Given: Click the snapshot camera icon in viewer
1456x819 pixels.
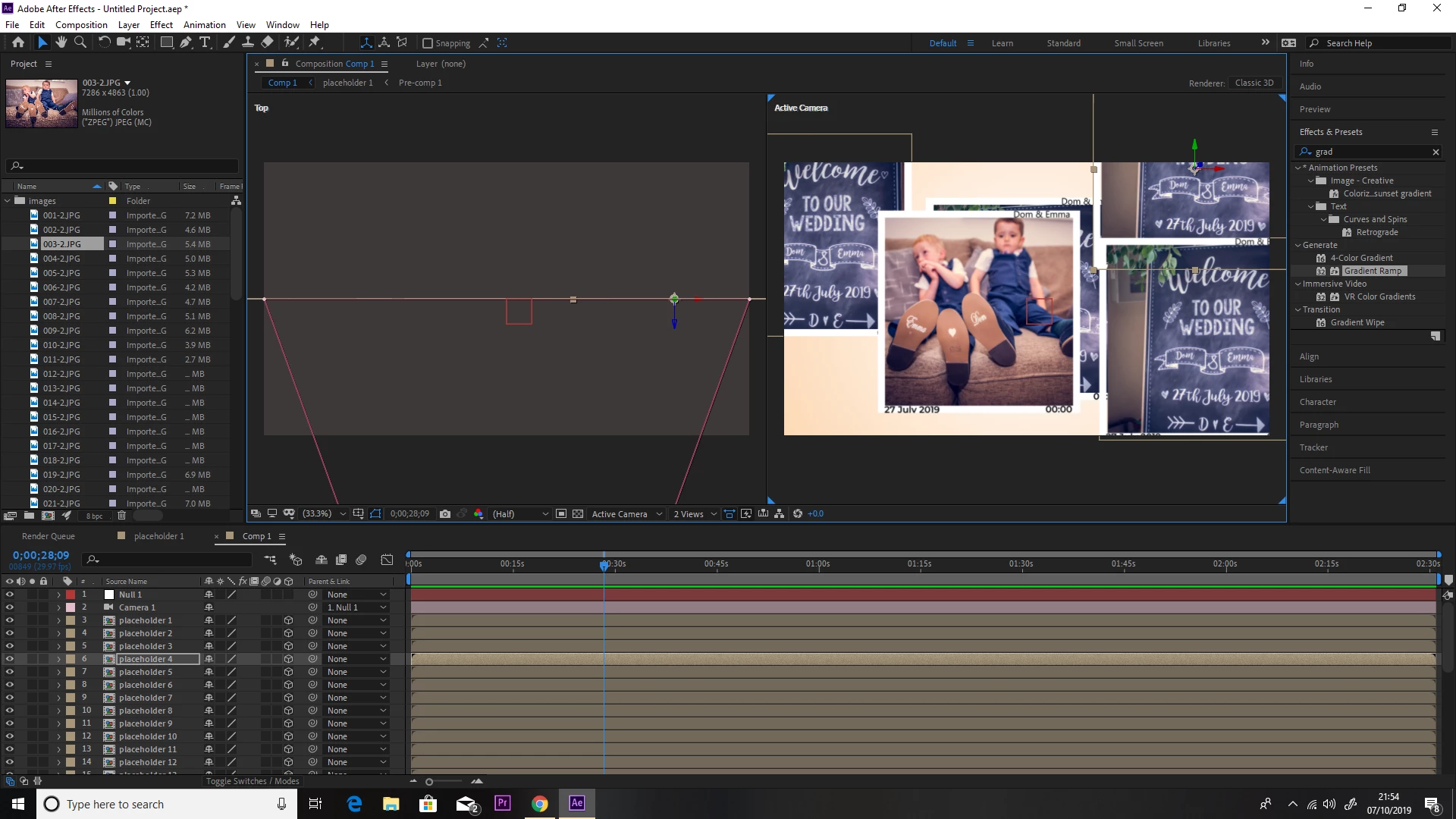Looking at the screenshot, I should [x=445, y=513].
